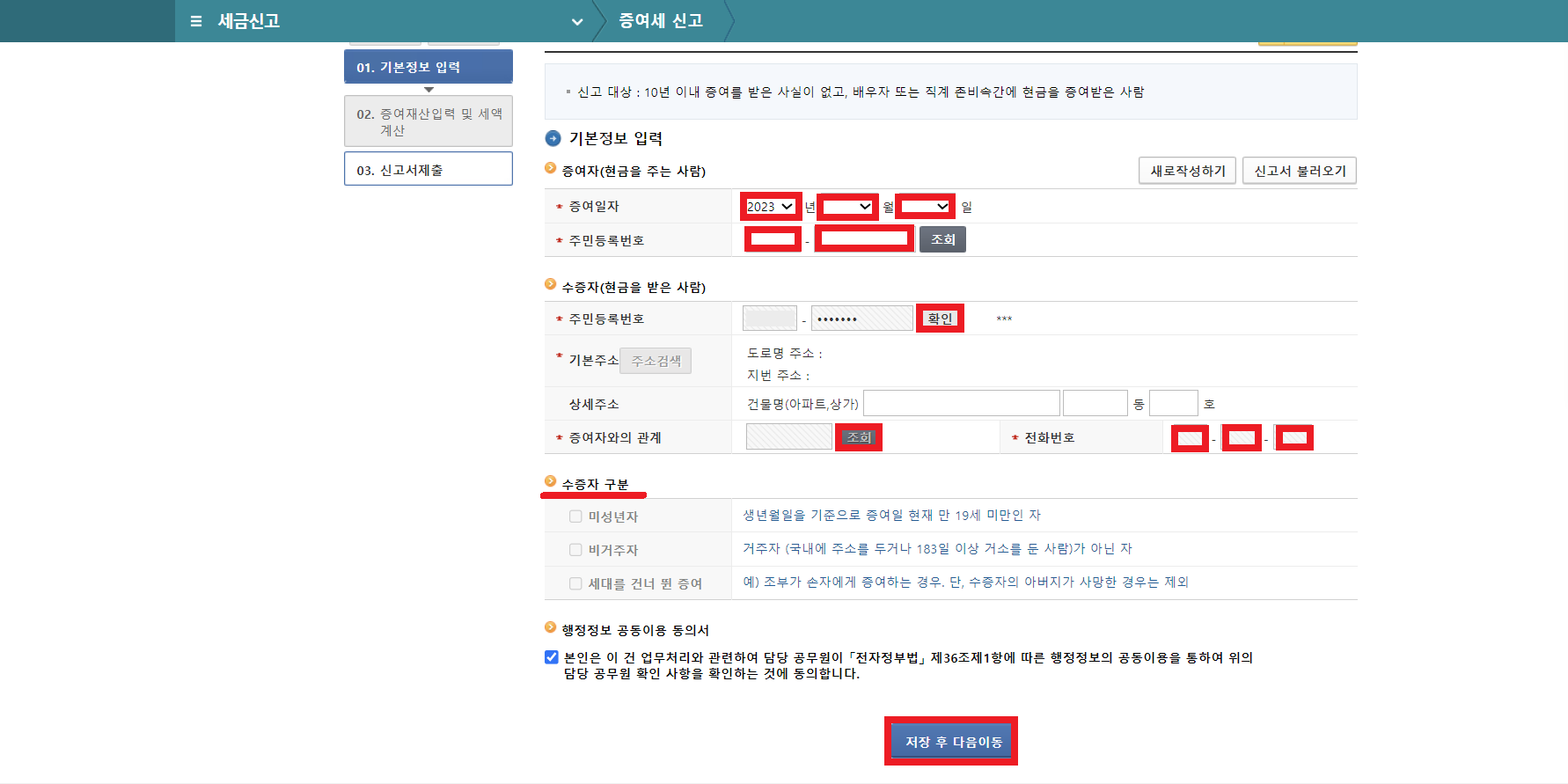Click the 지번 주소 label
Screen dimensions: 1568x784
click(x=779, y=375)
